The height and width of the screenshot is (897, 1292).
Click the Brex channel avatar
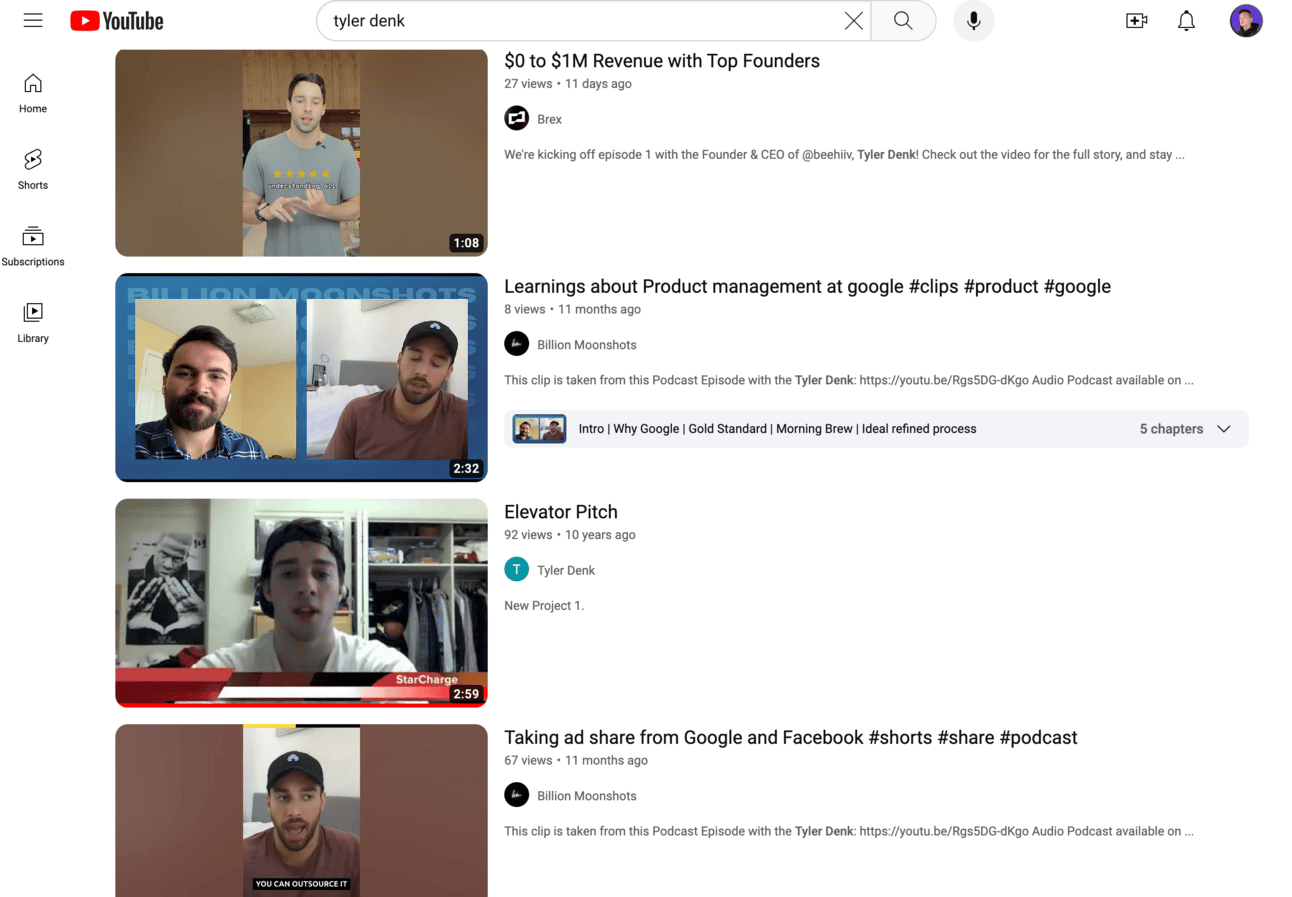tap(516, 119)
